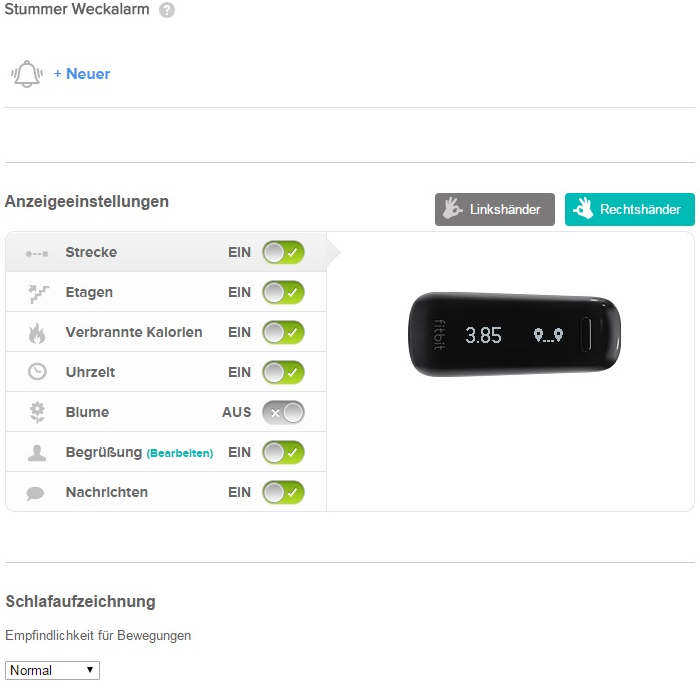Viewport: 700px width, 689px height.
Task: Click the Verbrannte Kalorien flame icon
Action: click(37, 332)
